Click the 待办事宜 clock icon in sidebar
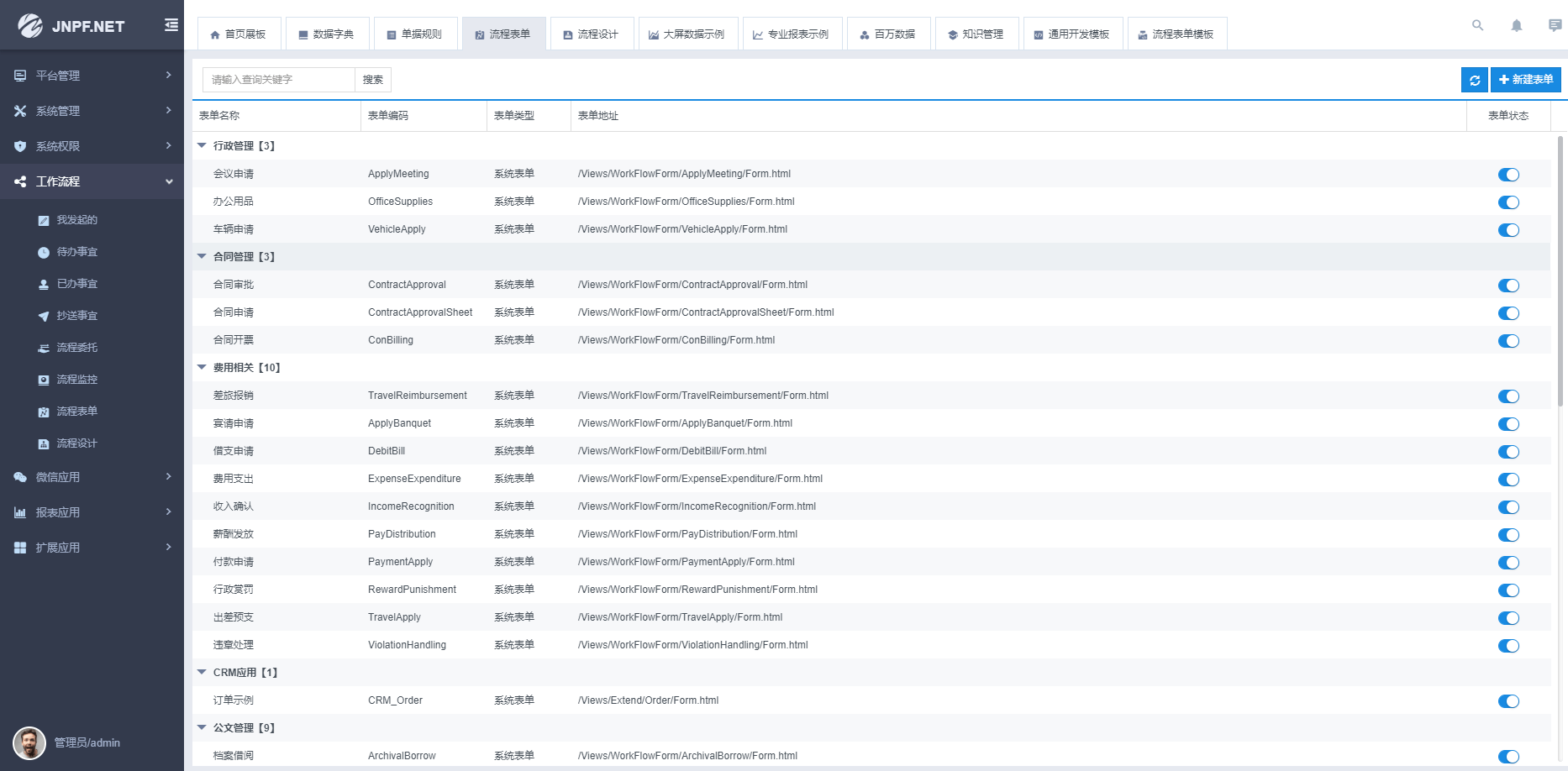 pyautogui.click(x=44, y=253)
